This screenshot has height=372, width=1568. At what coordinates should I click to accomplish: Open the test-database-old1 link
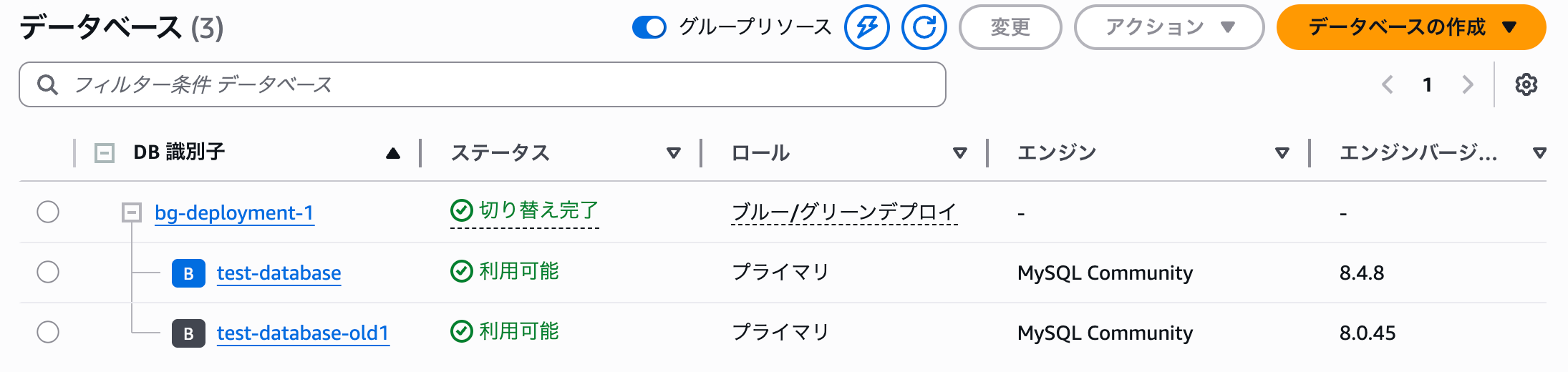(303, 333)
